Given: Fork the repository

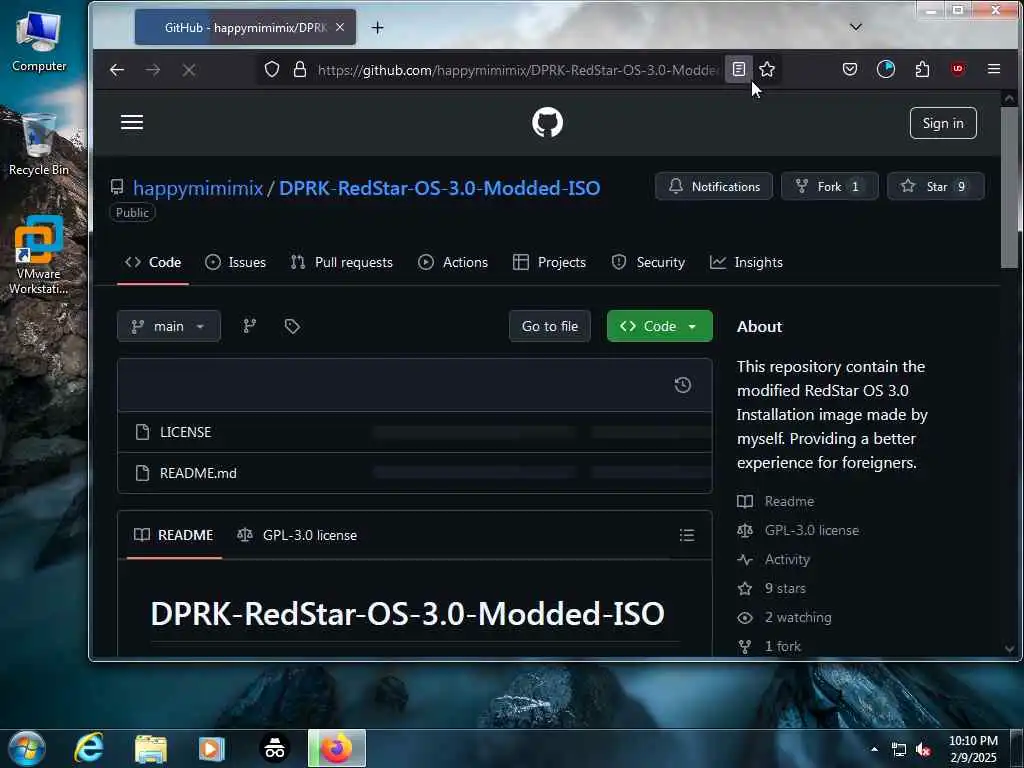Looking at the screenshot, I should point(829,187).
